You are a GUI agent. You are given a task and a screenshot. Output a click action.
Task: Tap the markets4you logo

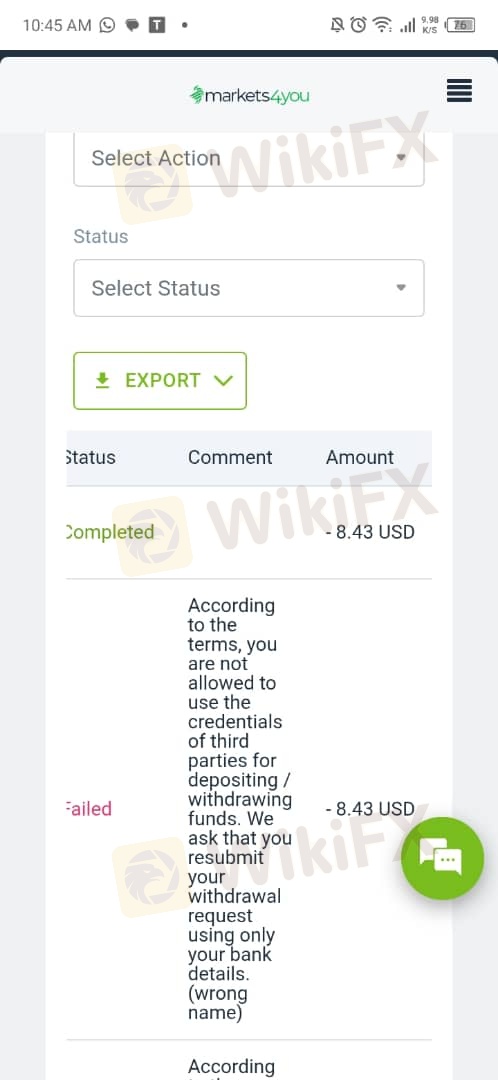click(x=249, y=95)
